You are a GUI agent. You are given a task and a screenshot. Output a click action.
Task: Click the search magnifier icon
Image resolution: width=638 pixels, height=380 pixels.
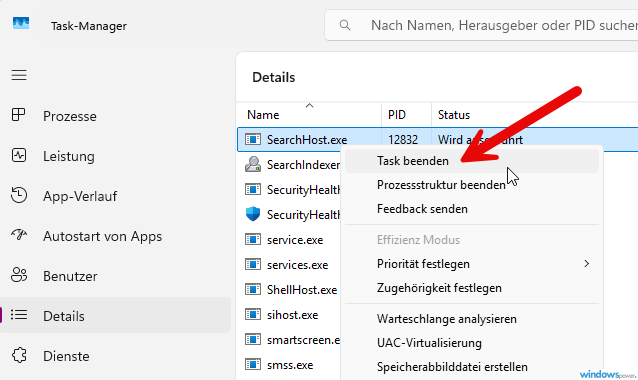345,25
